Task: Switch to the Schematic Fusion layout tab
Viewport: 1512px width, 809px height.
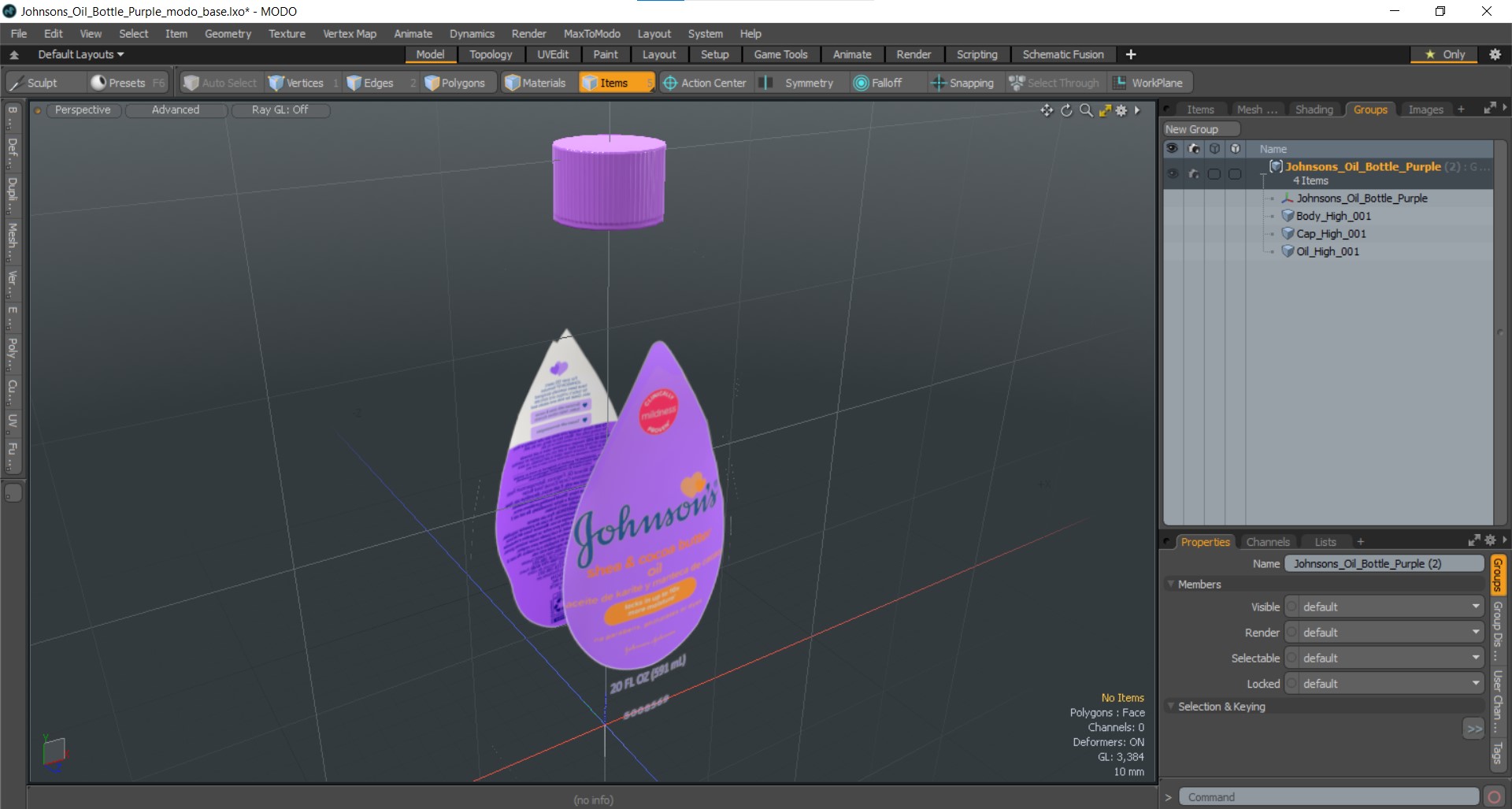Action: (1062, 54)
